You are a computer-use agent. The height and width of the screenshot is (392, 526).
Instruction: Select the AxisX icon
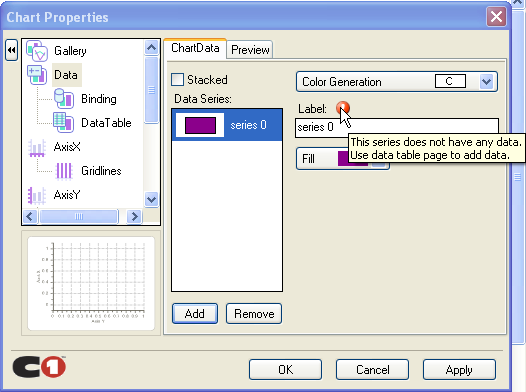tap(37, 148)
